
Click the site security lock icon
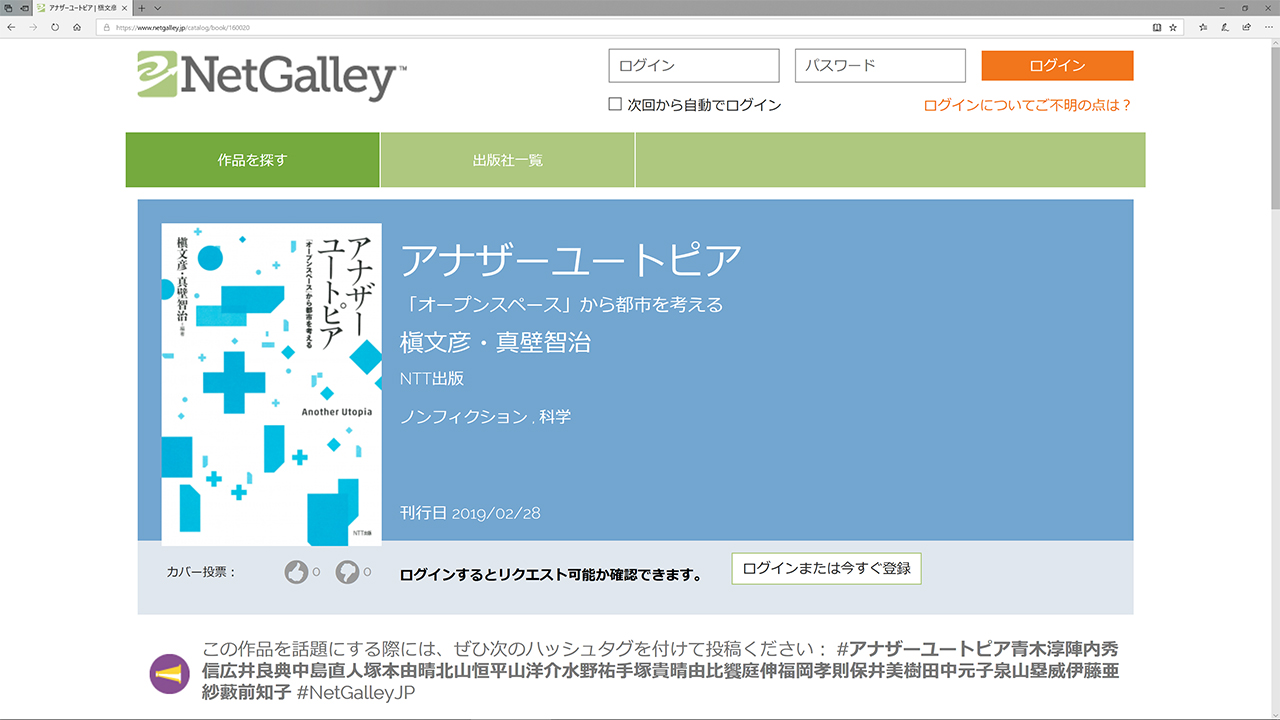point(105,27)
